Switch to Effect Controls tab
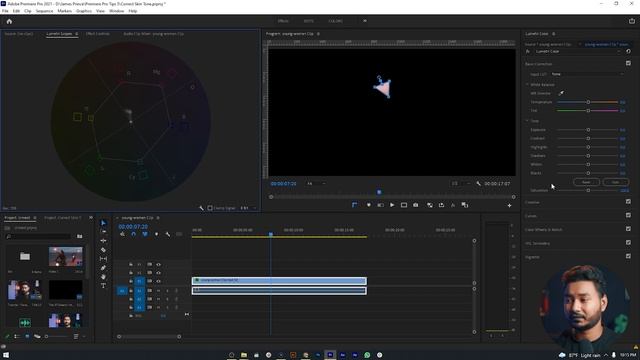 [x=98, y=34]
